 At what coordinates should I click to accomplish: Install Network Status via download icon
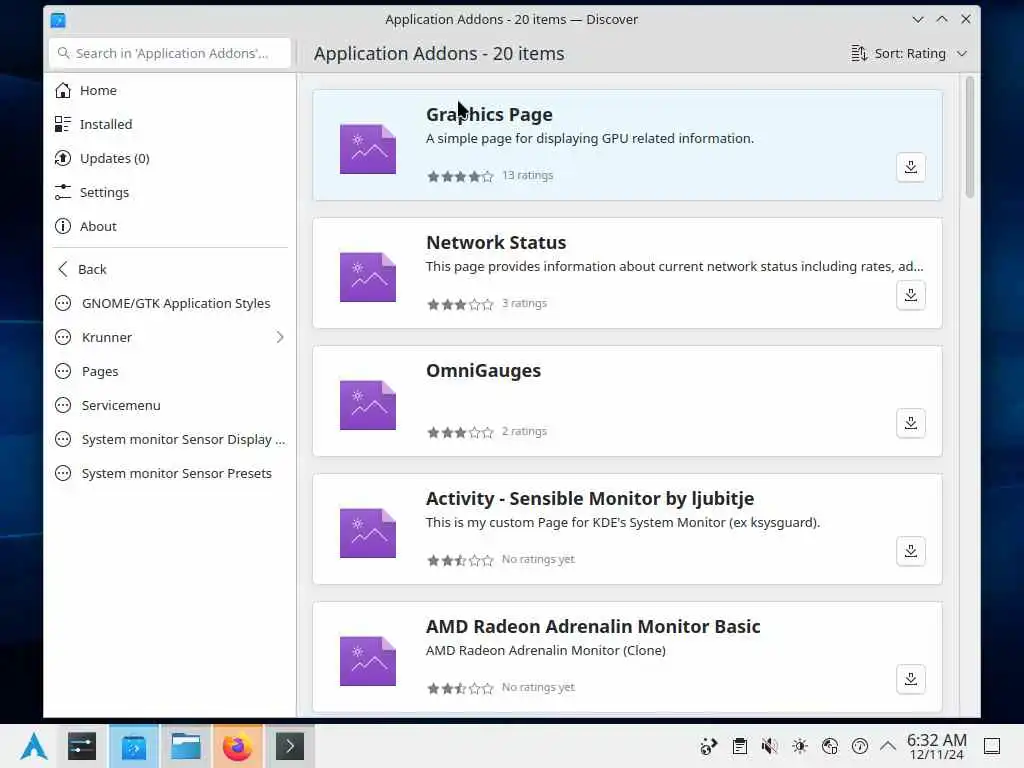[x=910, y=295]
